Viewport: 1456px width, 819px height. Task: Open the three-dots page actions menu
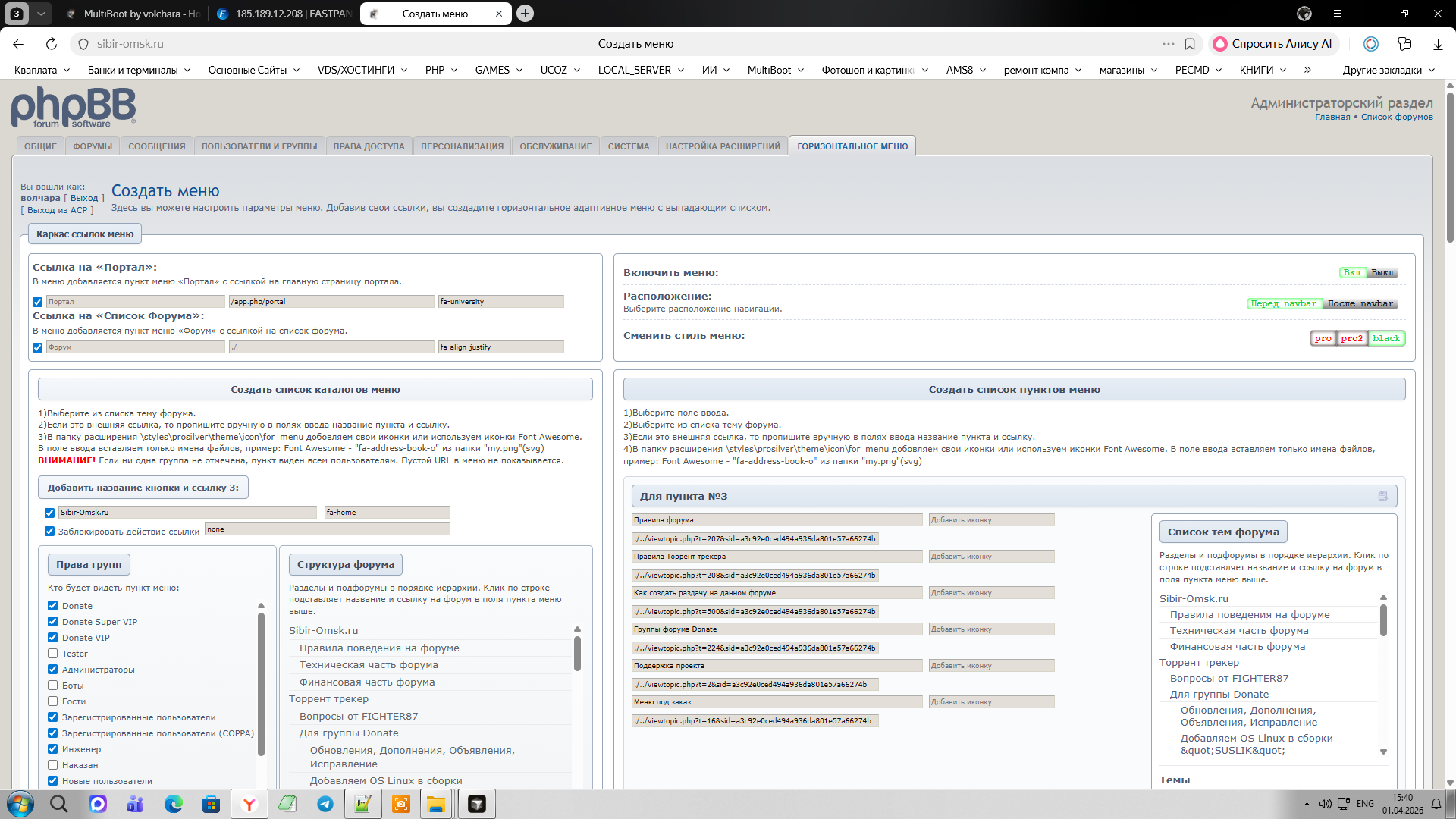click(1169, 44)
